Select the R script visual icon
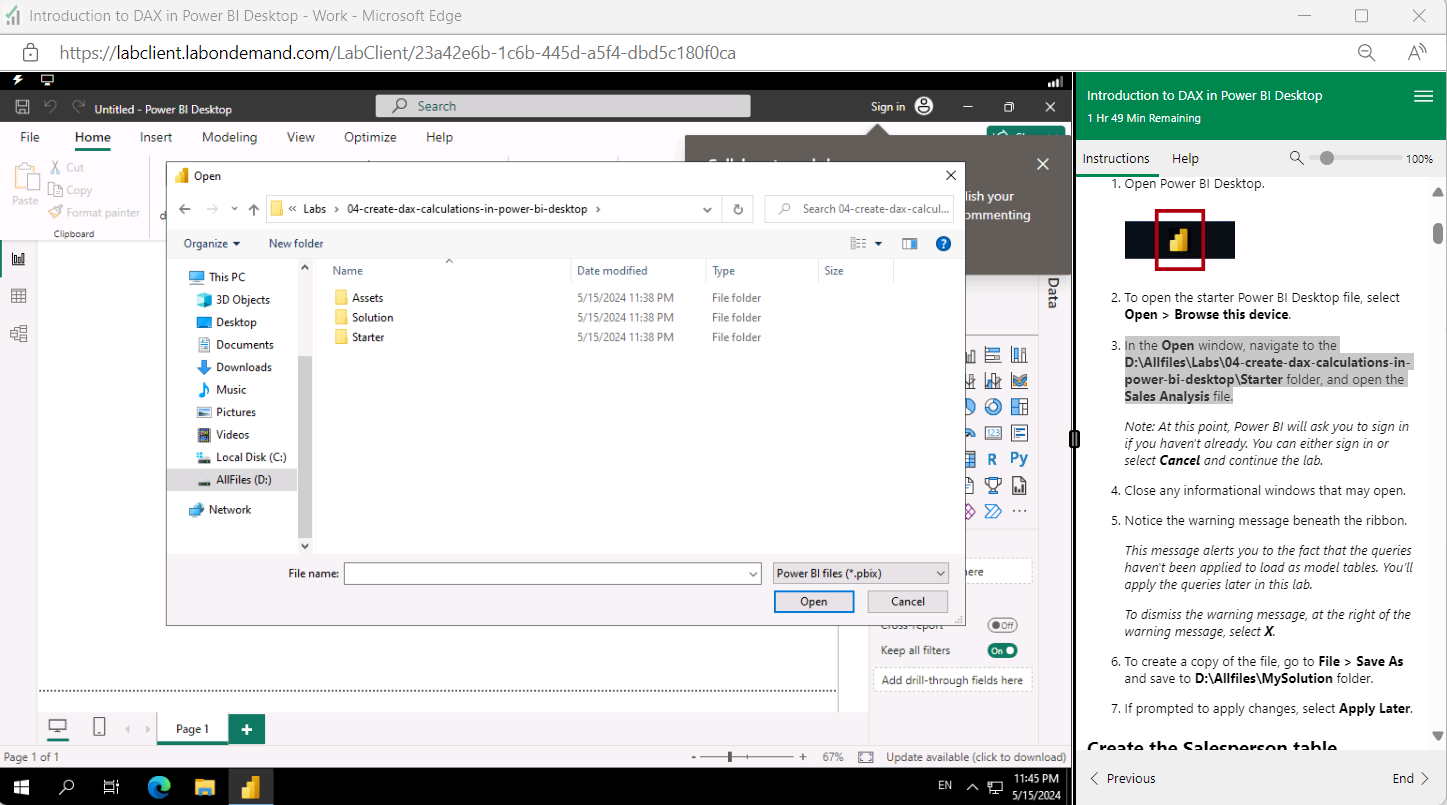This screenshot has width=1447, height=805. 993,459
